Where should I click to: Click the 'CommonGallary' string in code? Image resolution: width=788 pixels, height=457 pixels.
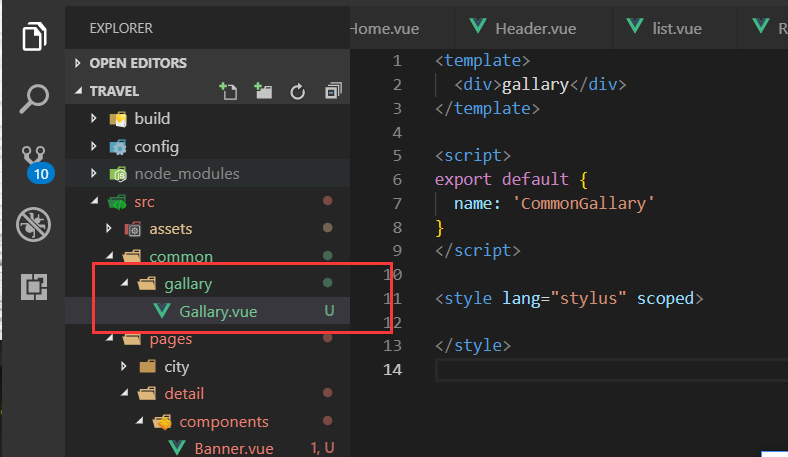tap(583, 203)
